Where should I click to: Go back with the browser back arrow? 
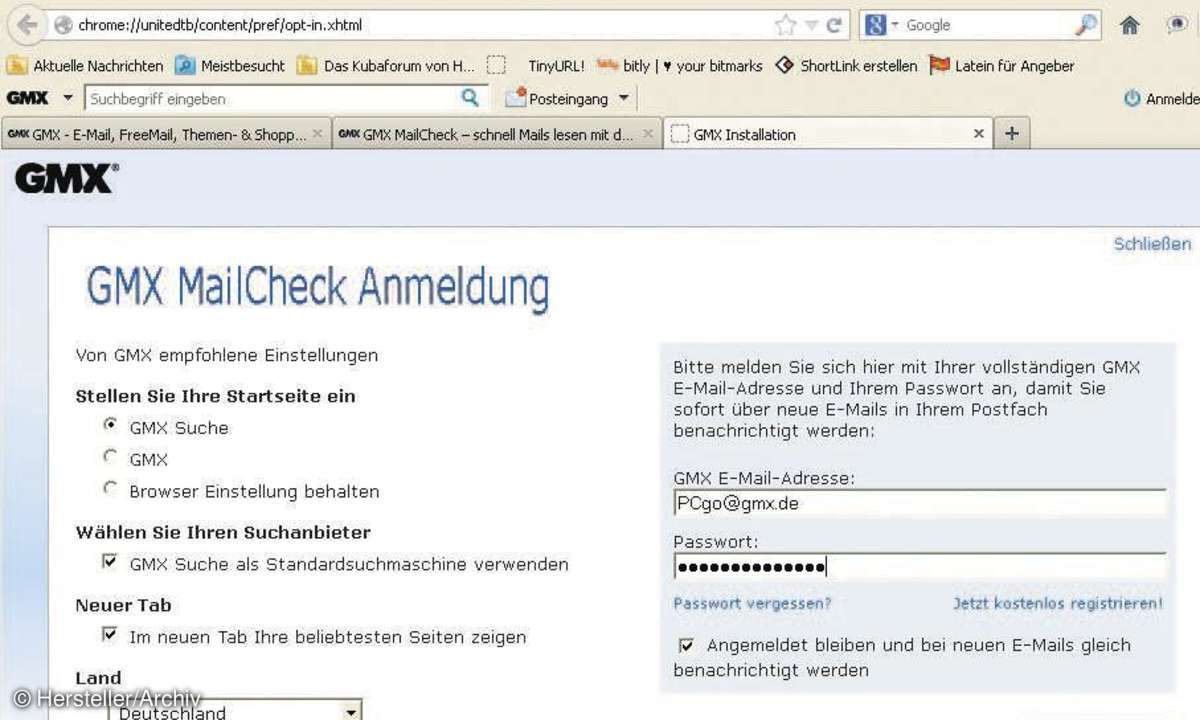pyautogui.click(x=28, y=25)
